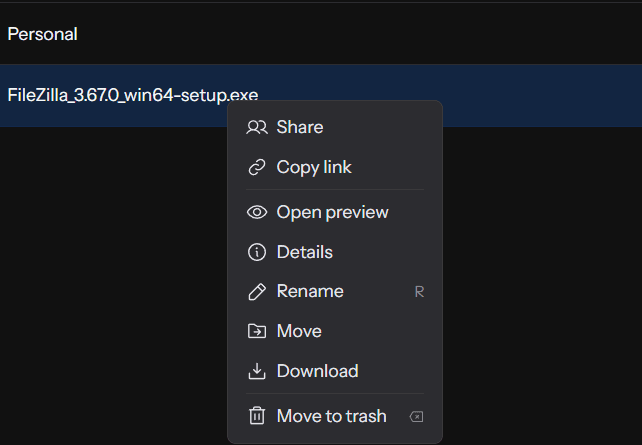Choose Share from the context menu
Image resolution: width=642 pixels, height=445 pixels.
click(x=299, y=127)
